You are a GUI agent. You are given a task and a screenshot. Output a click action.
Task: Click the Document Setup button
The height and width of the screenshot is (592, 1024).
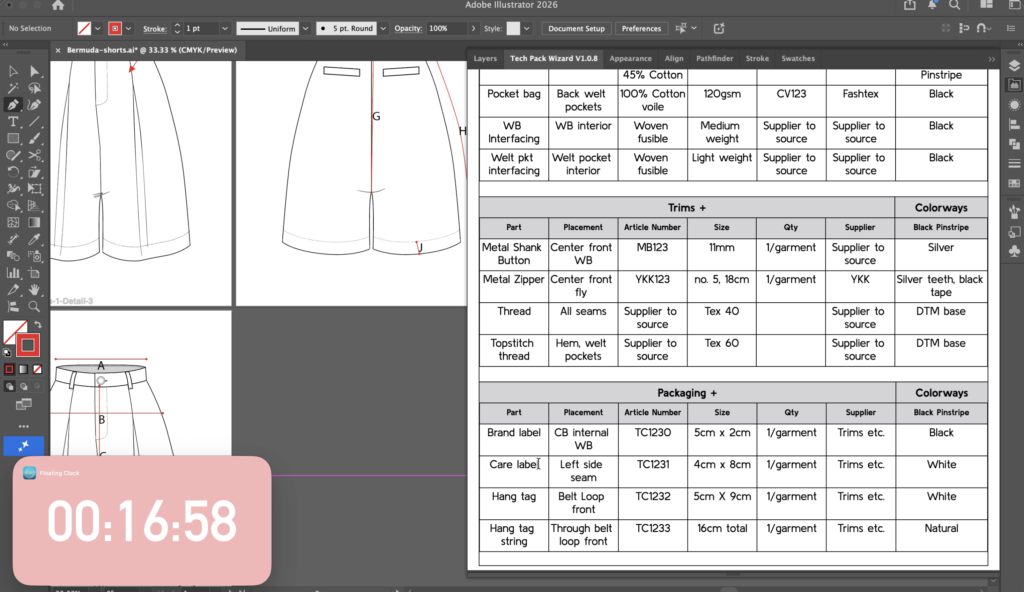(577, 29)
